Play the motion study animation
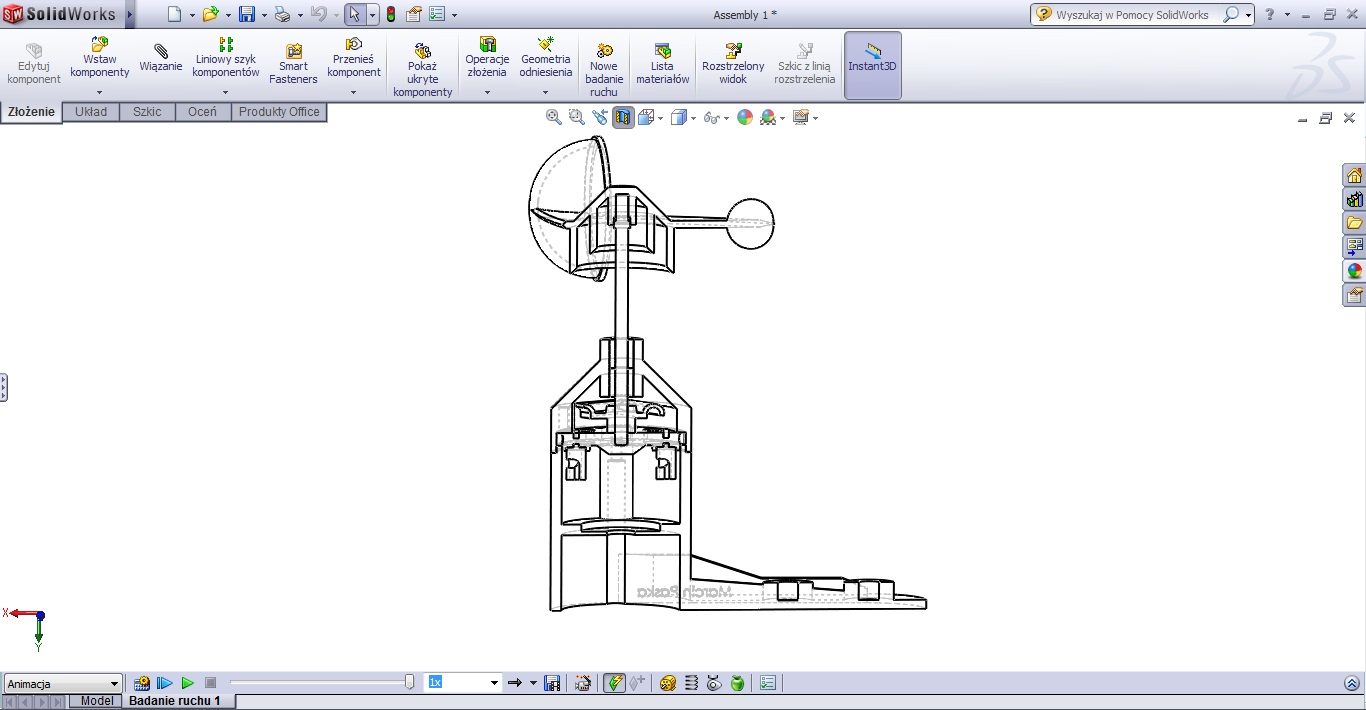This screenshot has width=1366, height=710. [187, 682]
